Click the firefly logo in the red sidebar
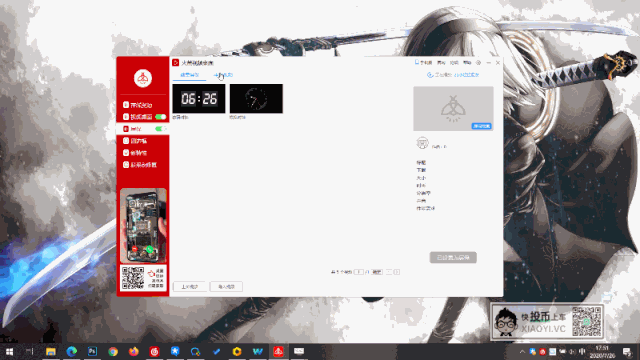This screenshot has width=640, height=360. (x=143, y=78)
